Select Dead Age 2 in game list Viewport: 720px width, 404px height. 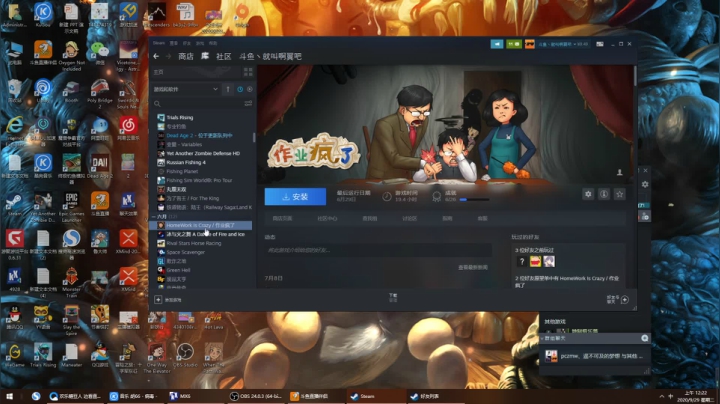coord(199,135)
